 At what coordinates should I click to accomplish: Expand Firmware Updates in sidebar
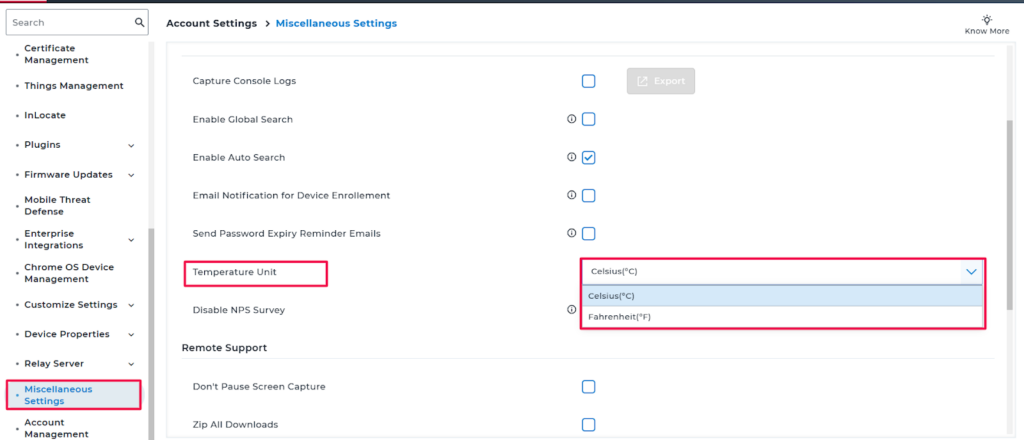131,175
